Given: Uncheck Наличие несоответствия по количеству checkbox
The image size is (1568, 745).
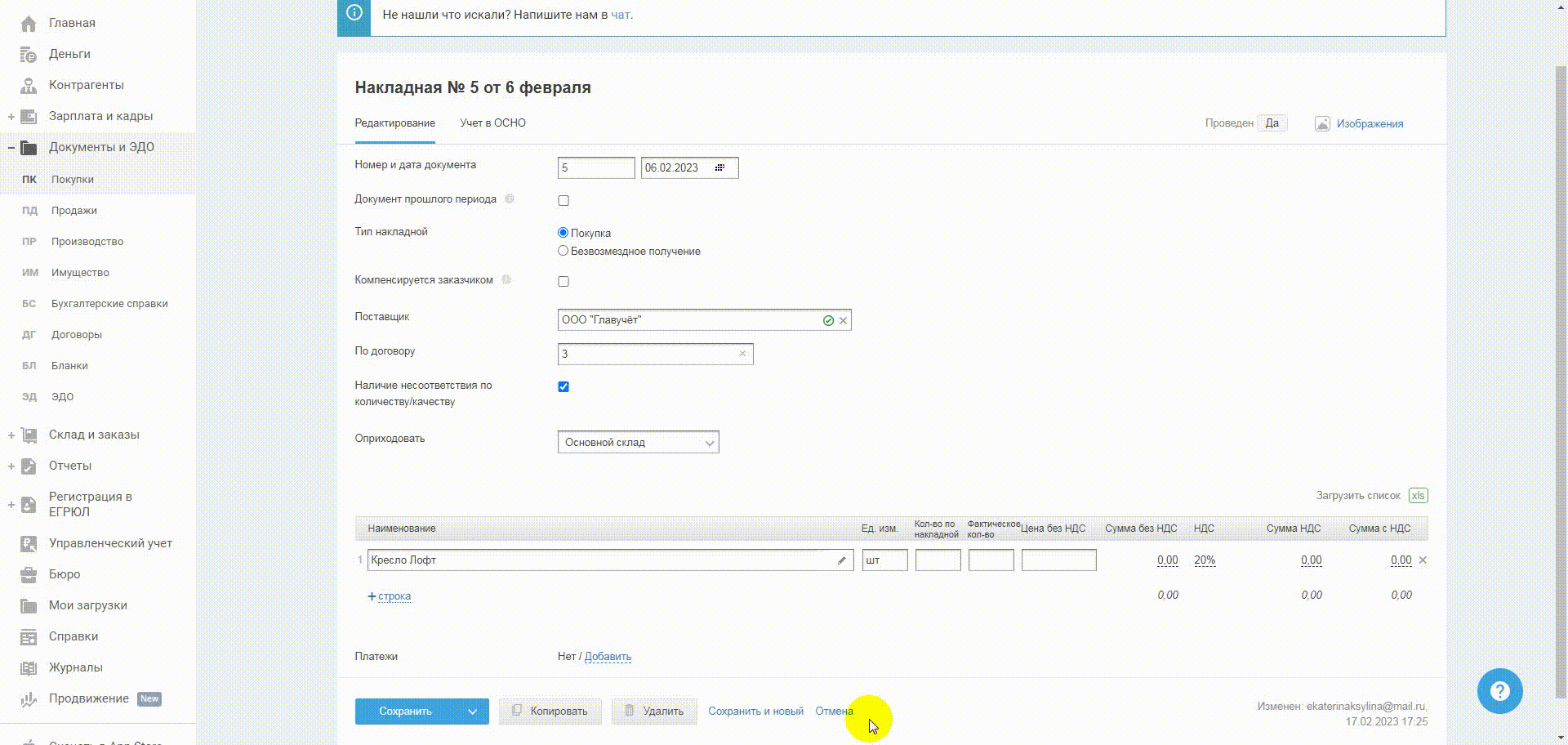Looking at the screenshot, I should (563, 386).
